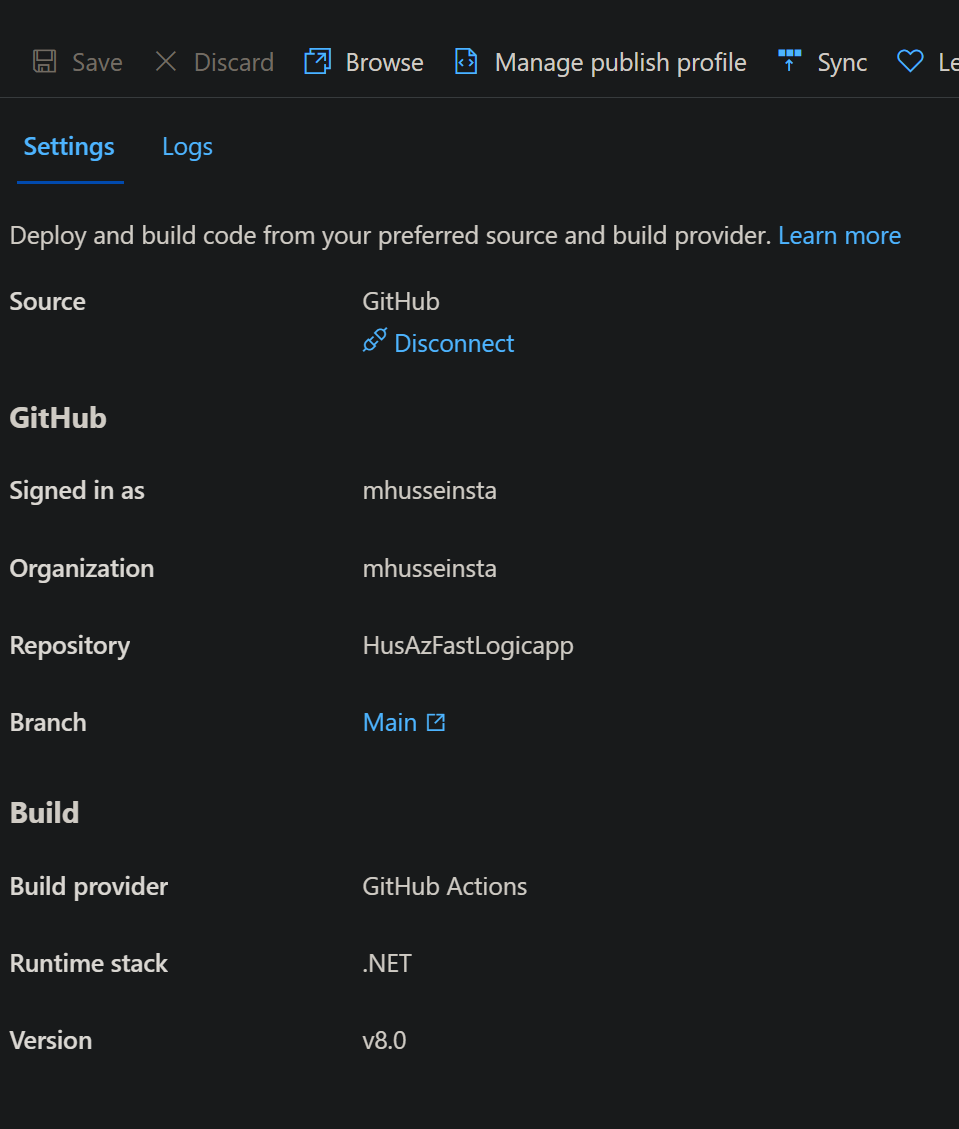Image resolution: width=959 pixels, height=1129 pixels.
Task: Click the external-link icon beside Main branch
Action: coord(436,722)
